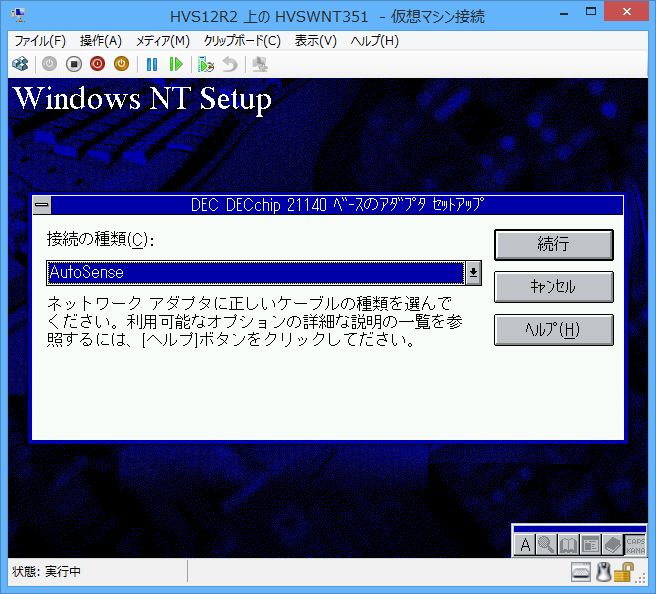Open the setup dialog control menu box

pos(42,205)
